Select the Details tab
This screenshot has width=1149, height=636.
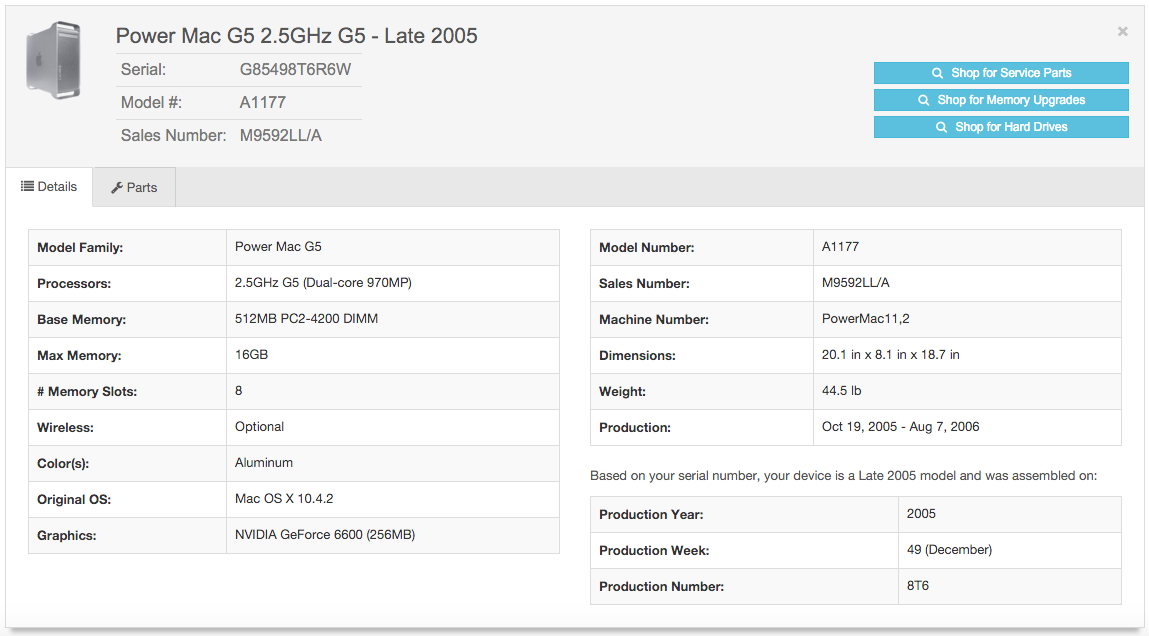coord(49,187)
